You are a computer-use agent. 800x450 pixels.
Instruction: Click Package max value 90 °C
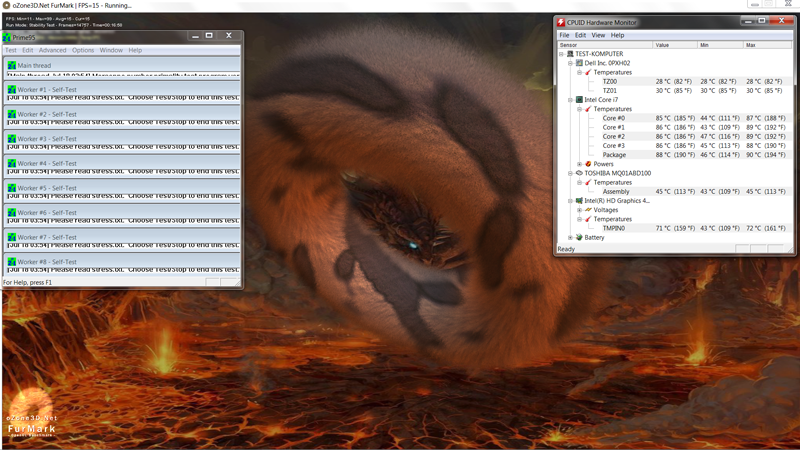[766, 155]
